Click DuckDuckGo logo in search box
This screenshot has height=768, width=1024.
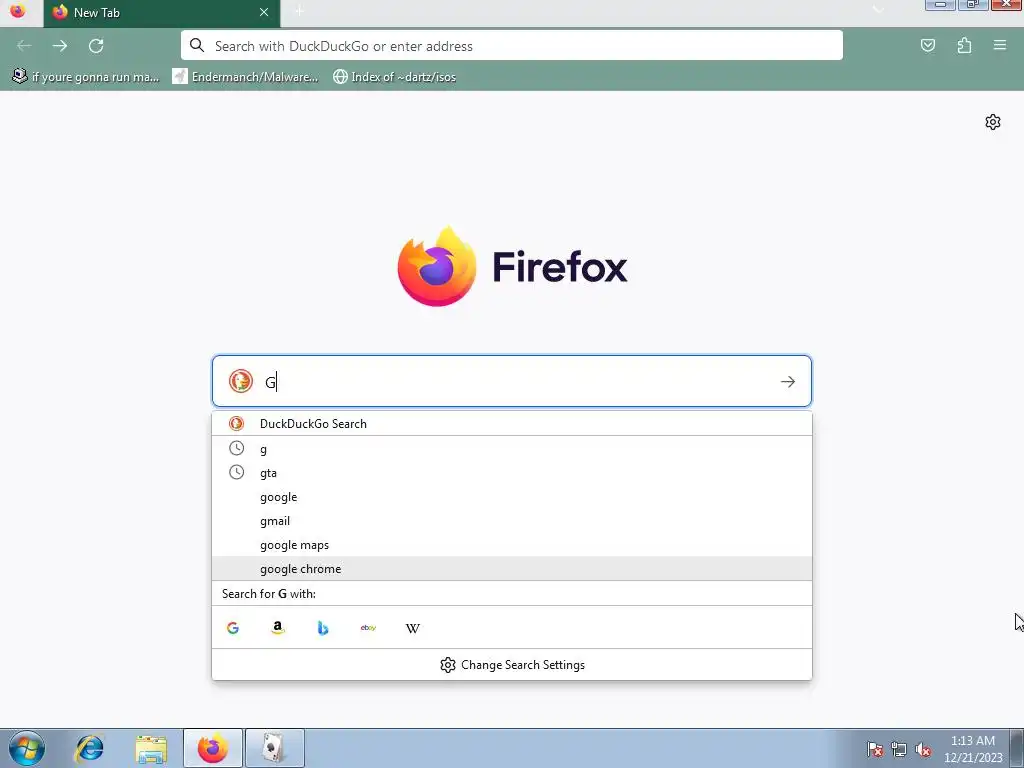click(240, 381)
